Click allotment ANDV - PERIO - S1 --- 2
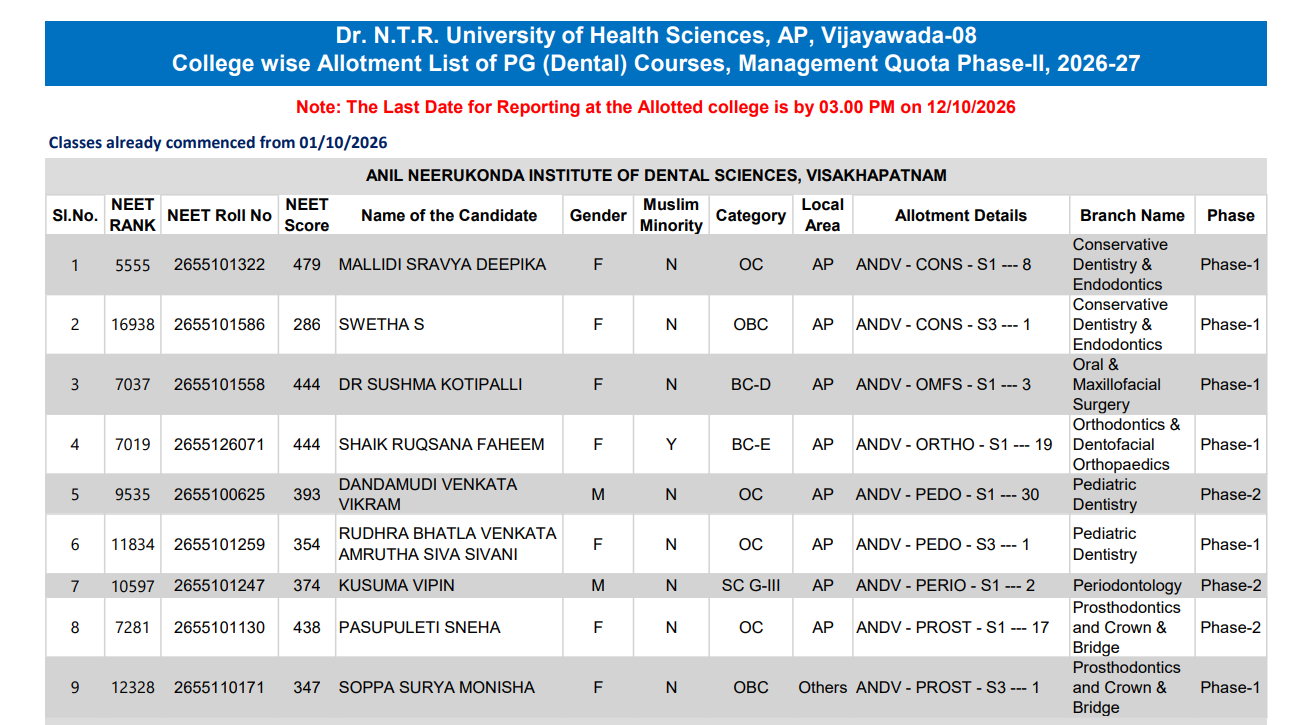Screen dimensions: 1297x725 click(945, 586)
